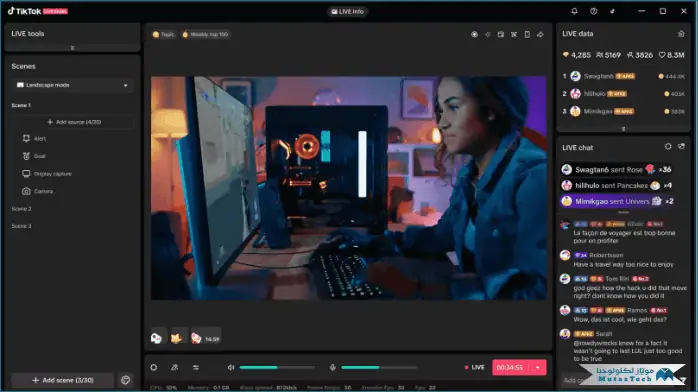Click Add source (4/20)
This screenshot has height=392, width=698.
74,122
